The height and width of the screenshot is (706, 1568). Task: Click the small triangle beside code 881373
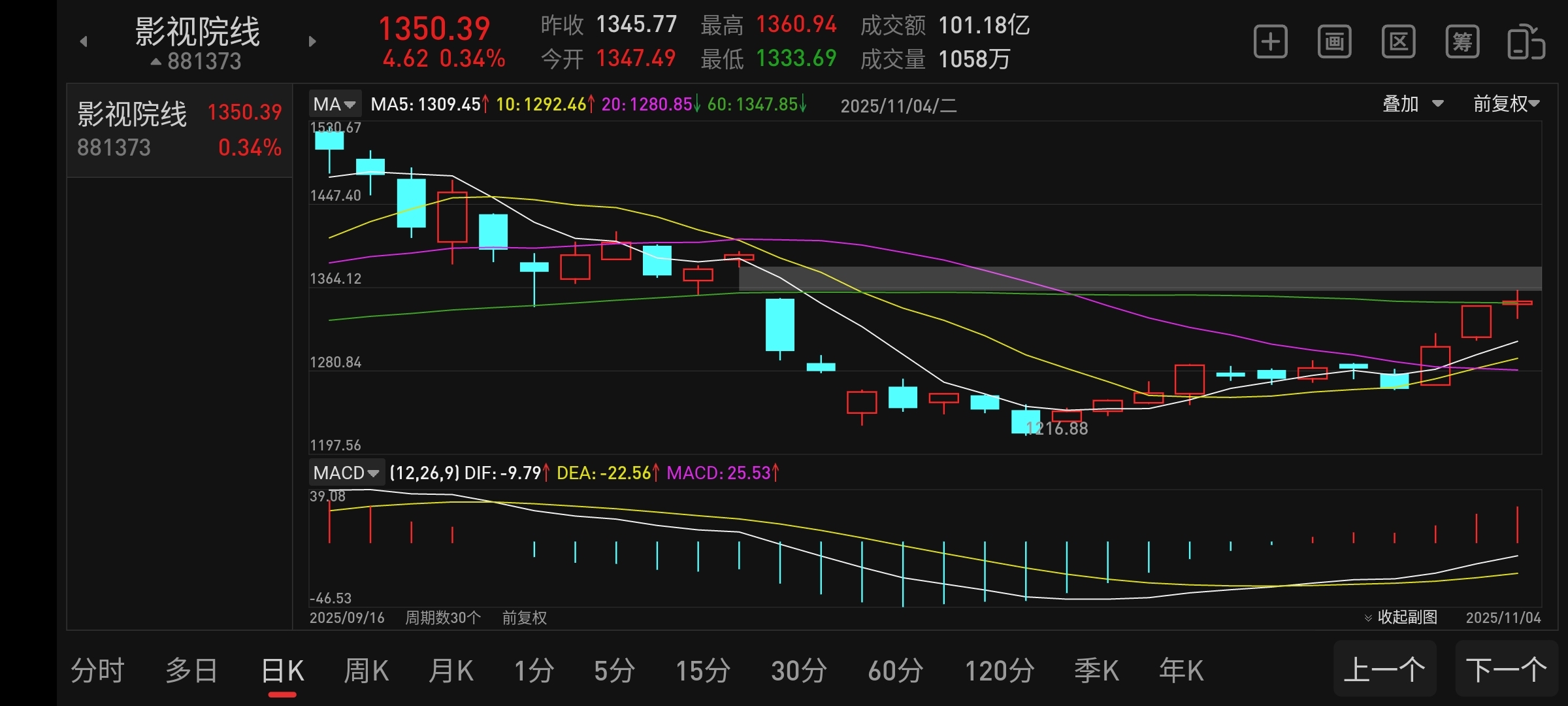coord(155,62)
